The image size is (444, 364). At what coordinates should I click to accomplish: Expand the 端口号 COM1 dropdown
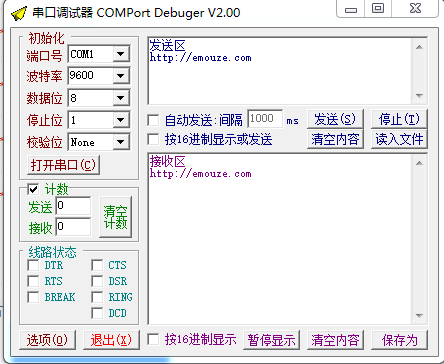coord(121,54)
